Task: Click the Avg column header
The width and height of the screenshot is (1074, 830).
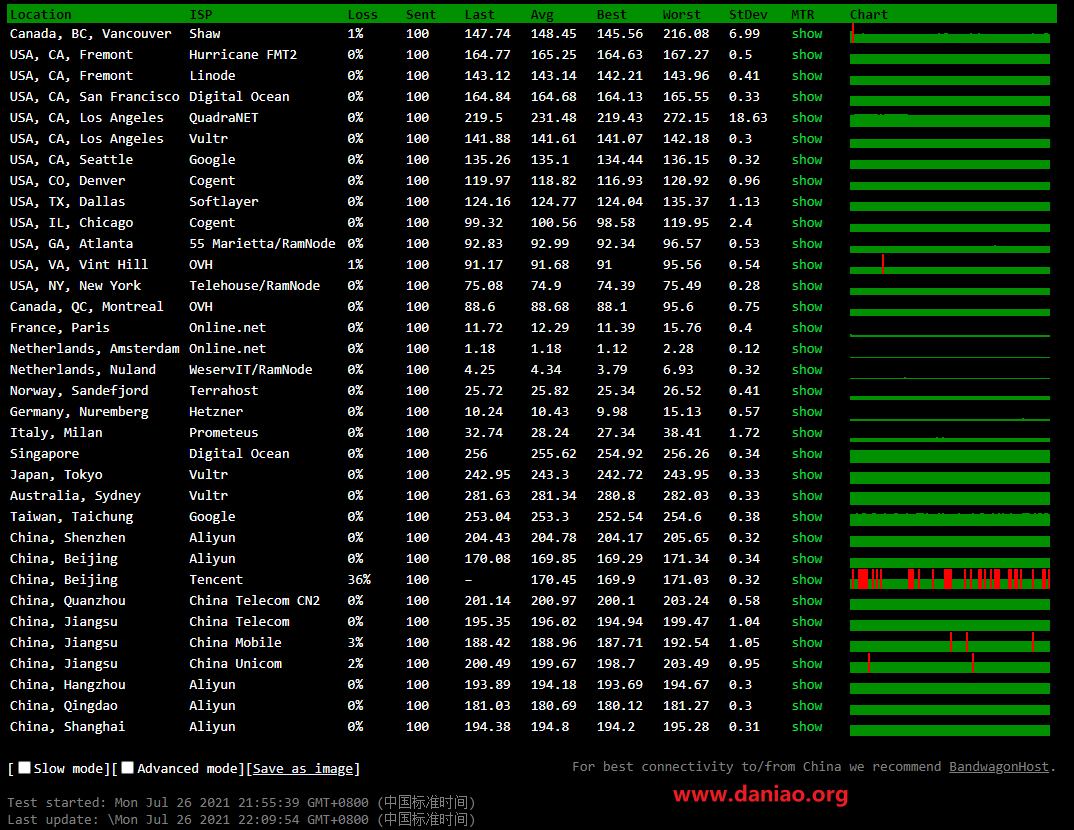Action: (x=542, y=14)
